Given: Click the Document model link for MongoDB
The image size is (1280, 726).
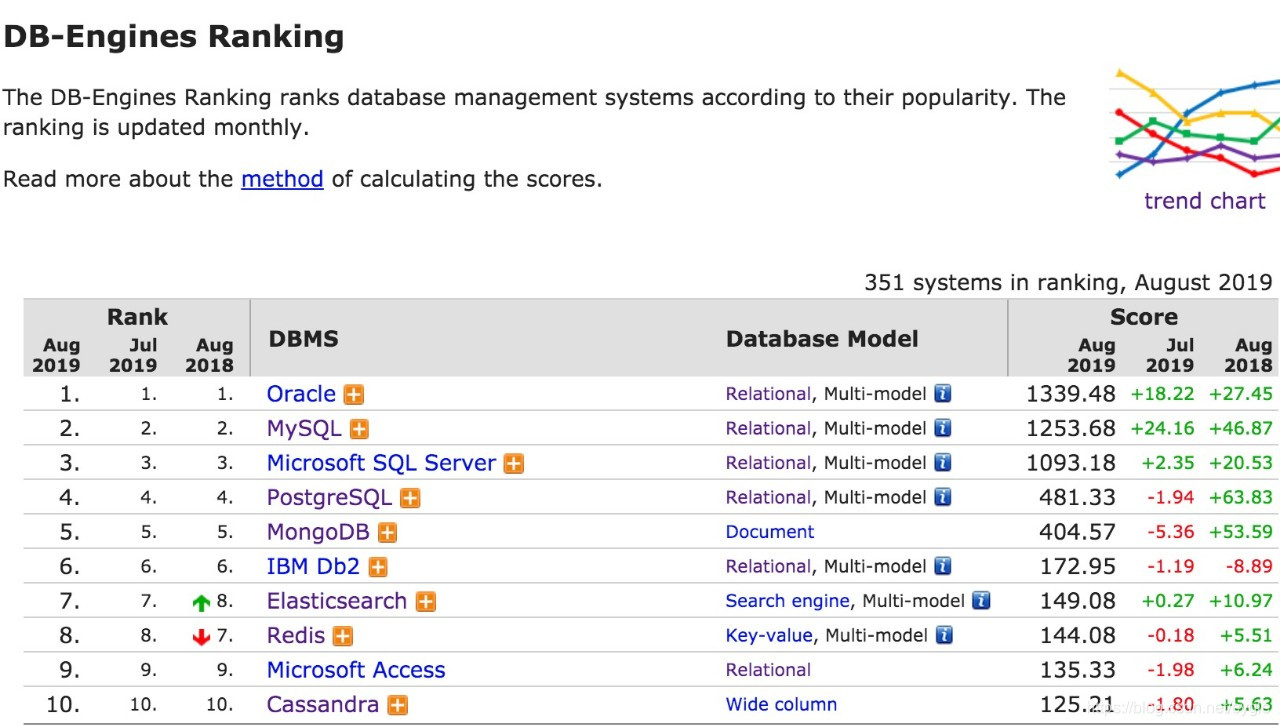Looking at the screenshot, I should tap(770, 532).
